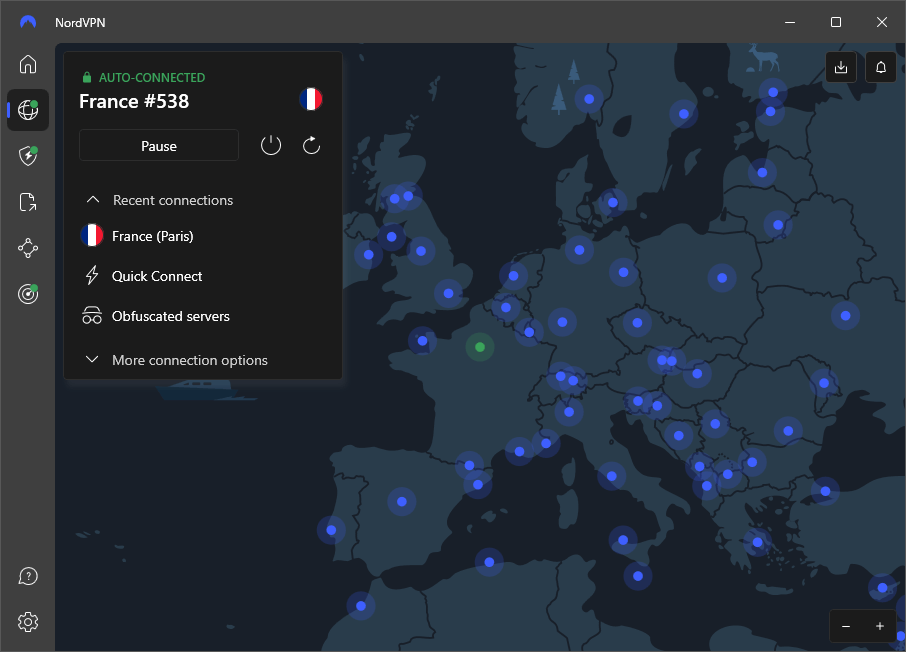Open the Home section in sidebar

[x=28, y=64]
